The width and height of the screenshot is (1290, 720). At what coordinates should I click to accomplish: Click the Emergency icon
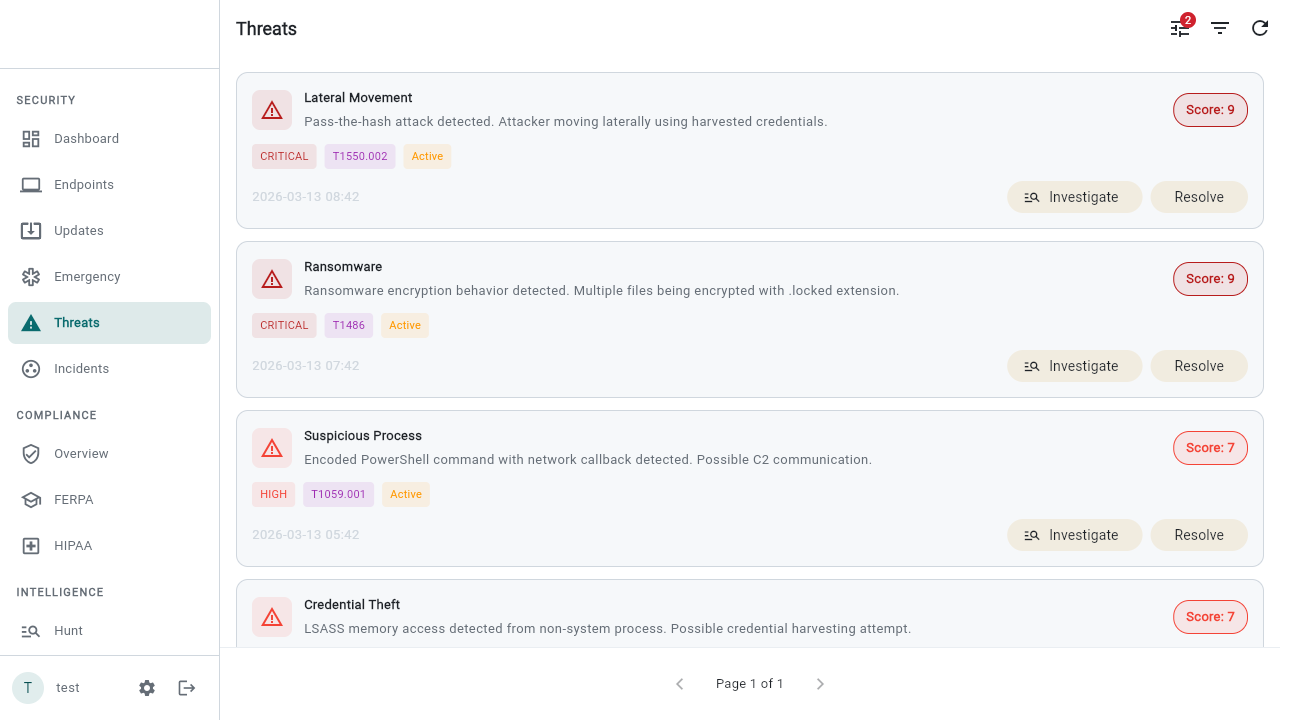point(31,276)
